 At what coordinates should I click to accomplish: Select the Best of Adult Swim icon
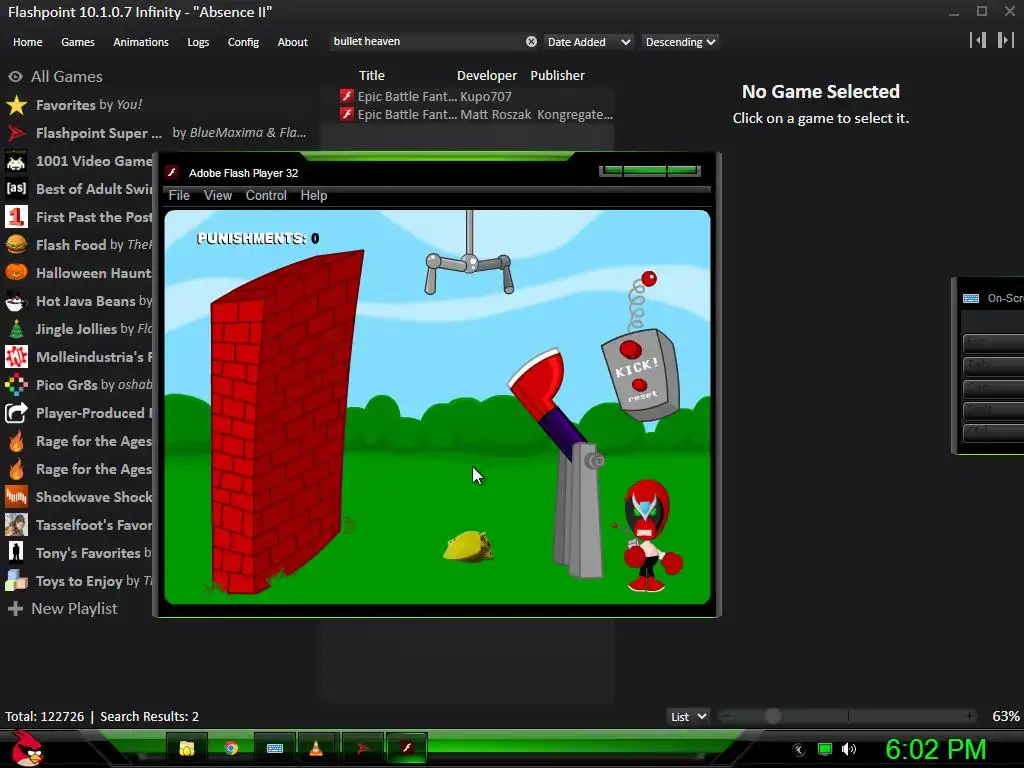pyautogui.click(x=16, y=189)
